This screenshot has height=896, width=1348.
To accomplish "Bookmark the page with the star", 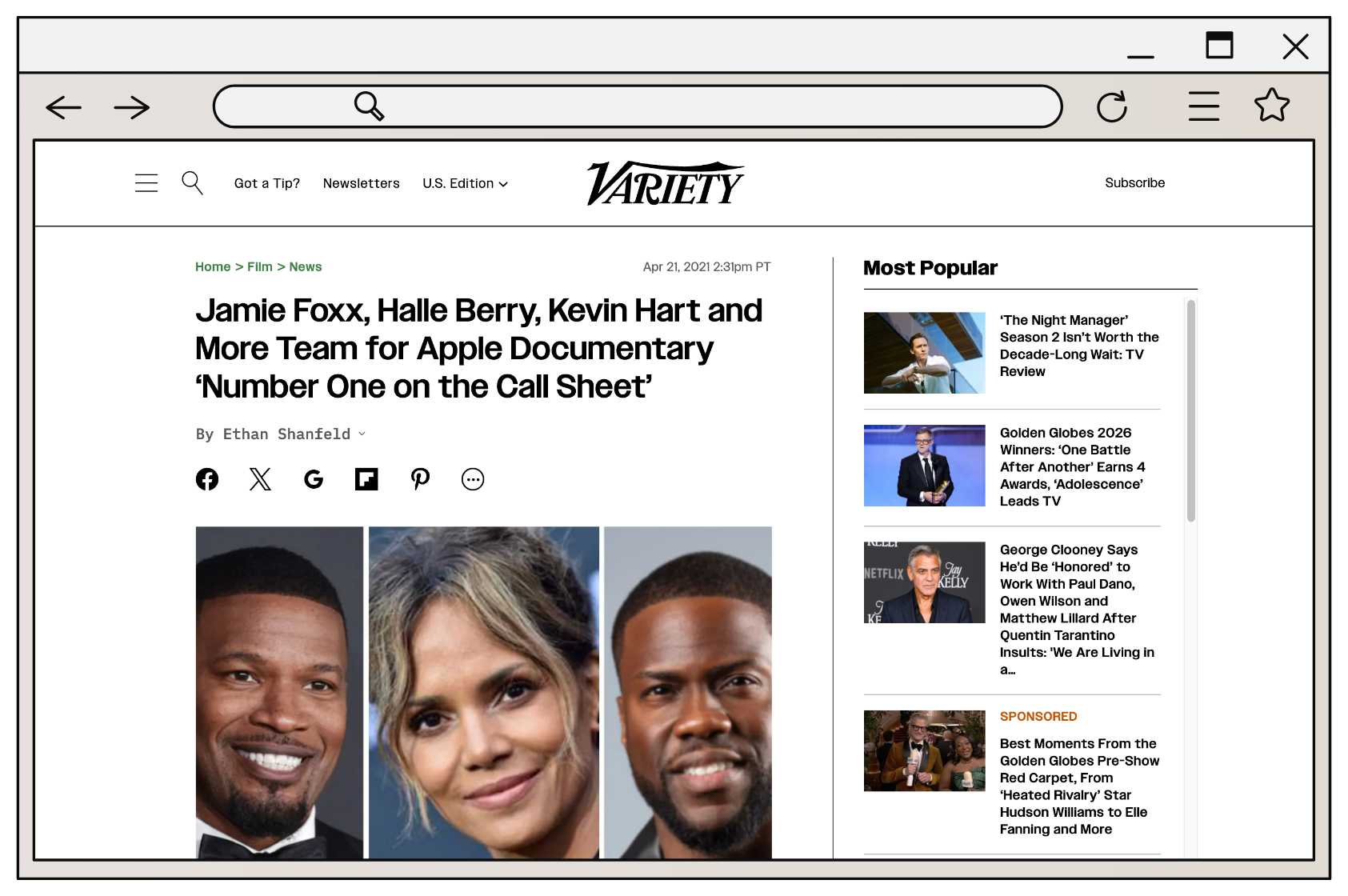I will click(x=1272, y=105).
